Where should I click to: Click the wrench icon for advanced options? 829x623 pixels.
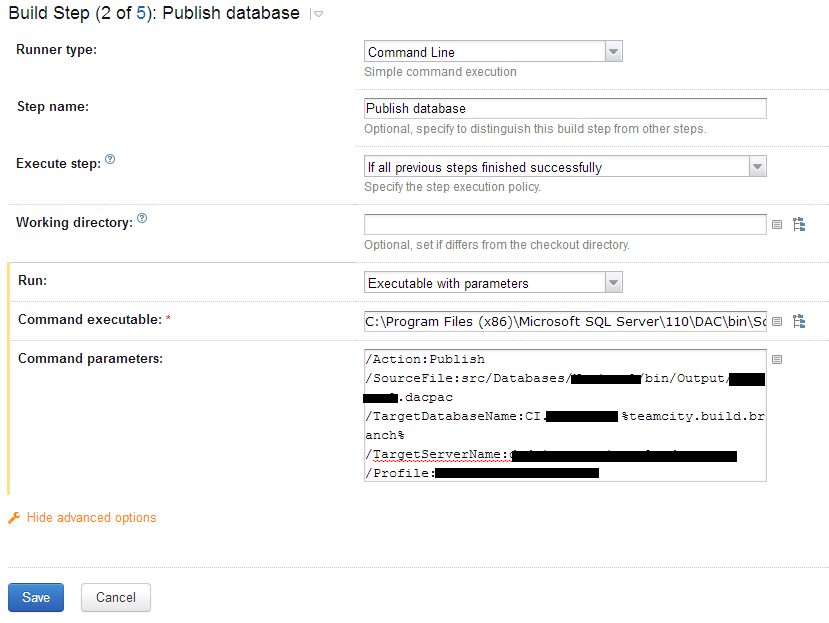[x=14, y=518]
